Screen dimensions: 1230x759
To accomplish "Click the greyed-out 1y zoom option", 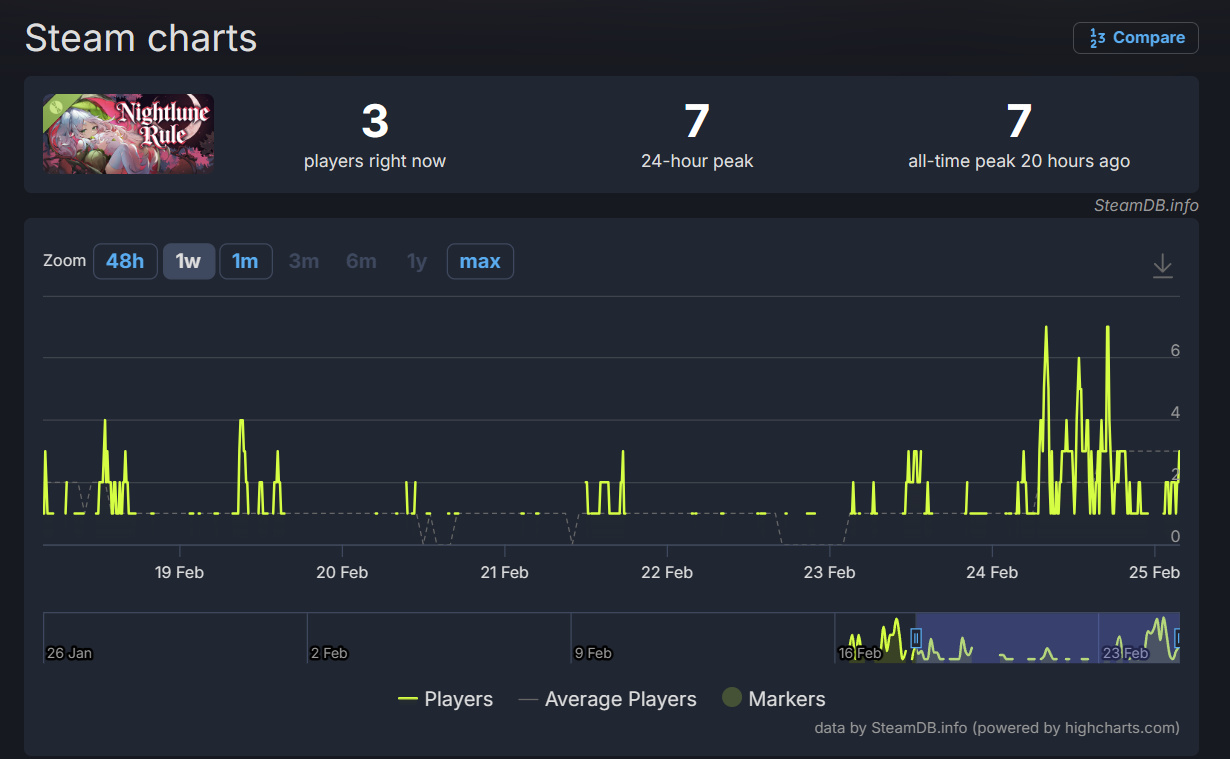I will 417,262.
